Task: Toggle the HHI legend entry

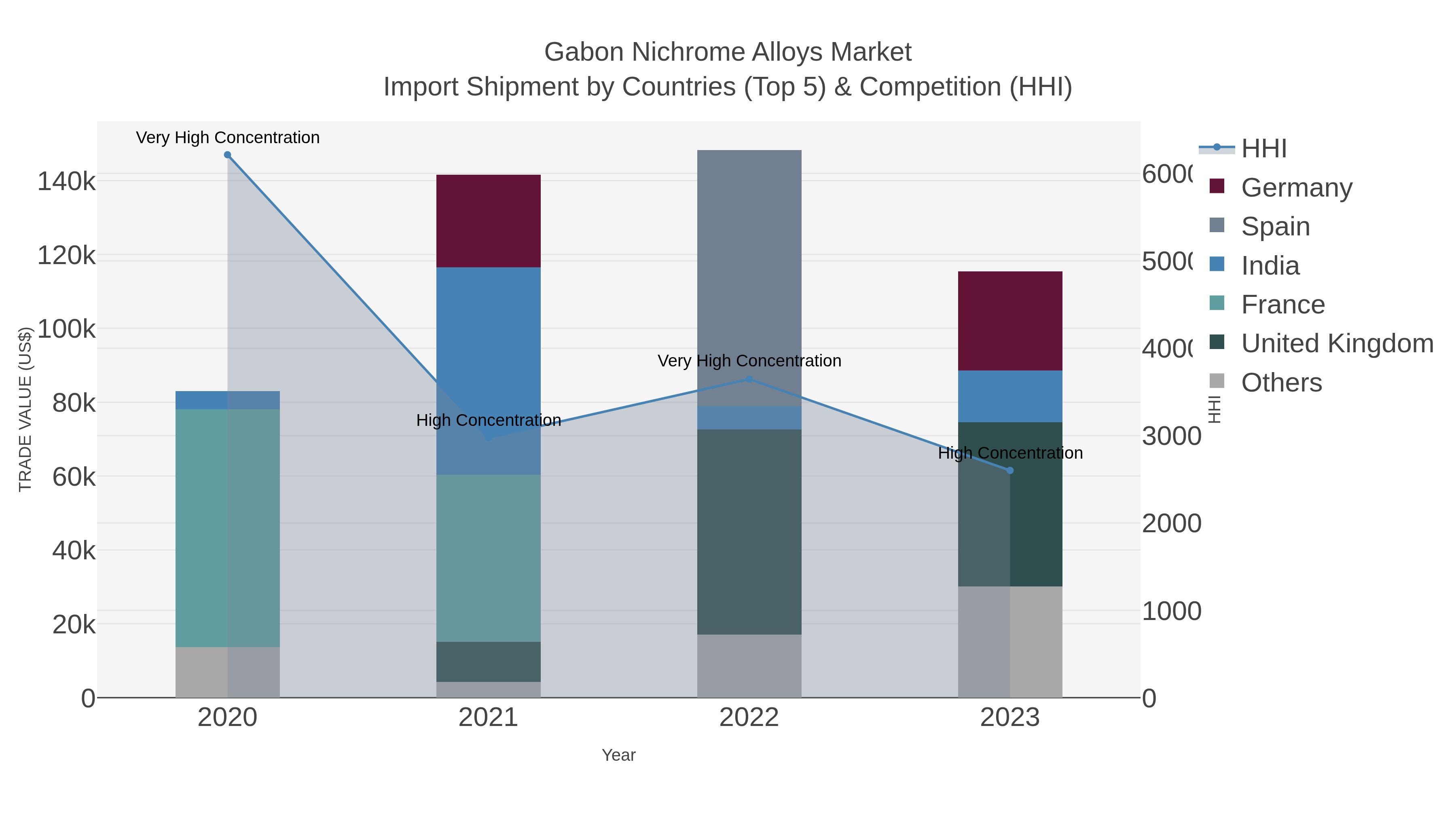Action: 1244,149
